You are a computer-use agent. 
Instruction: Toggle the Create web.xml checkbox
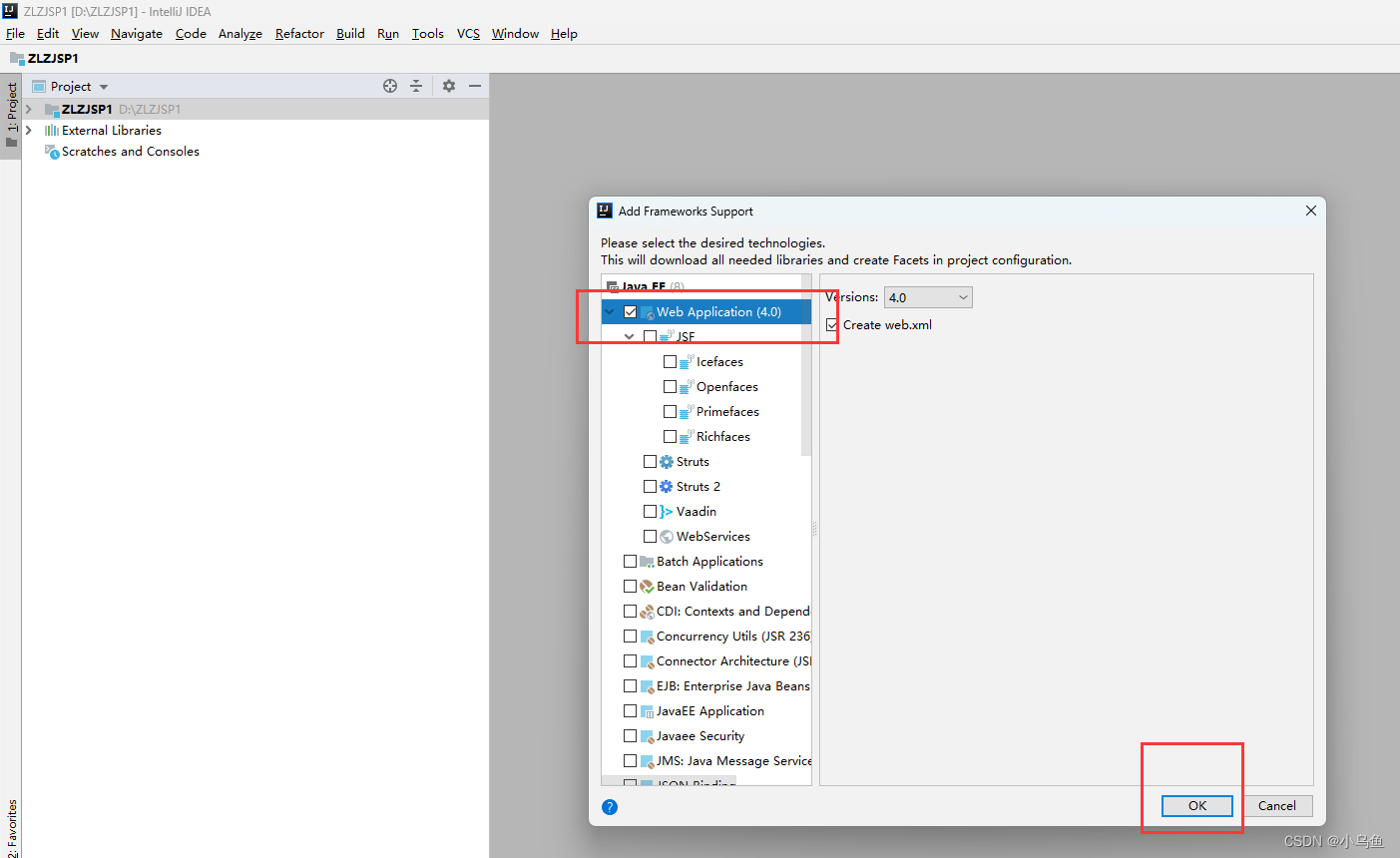click(832, 325)
